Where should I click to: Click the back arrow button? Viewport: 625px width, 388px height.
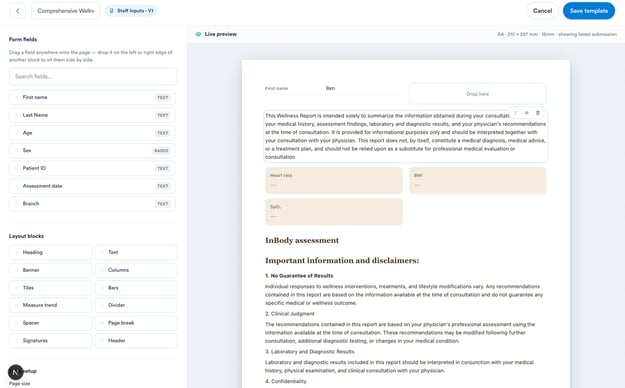coord(17,11)
